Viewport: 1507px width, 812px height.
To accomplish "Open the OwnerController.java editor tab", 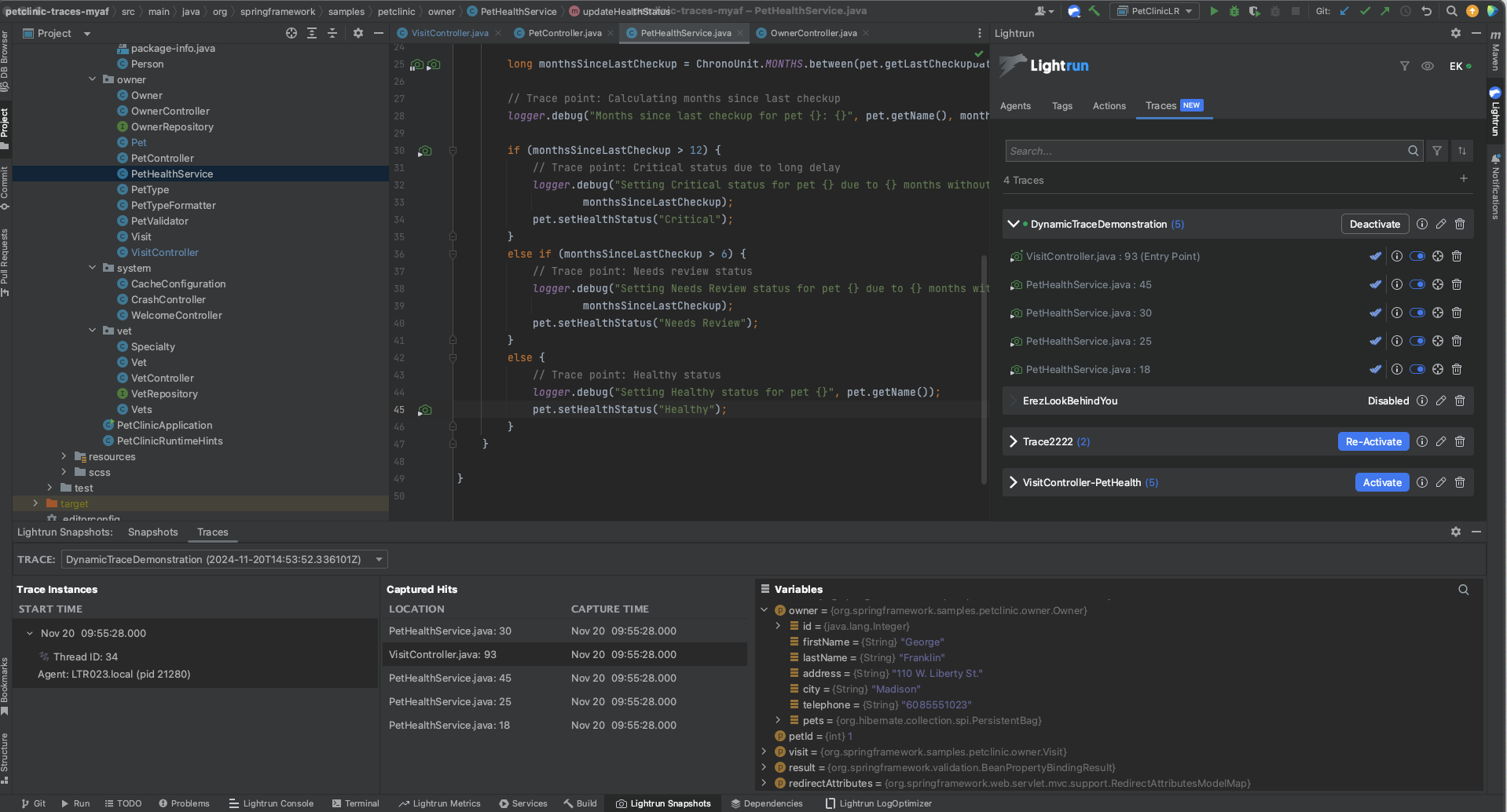I will click(813, 33).
